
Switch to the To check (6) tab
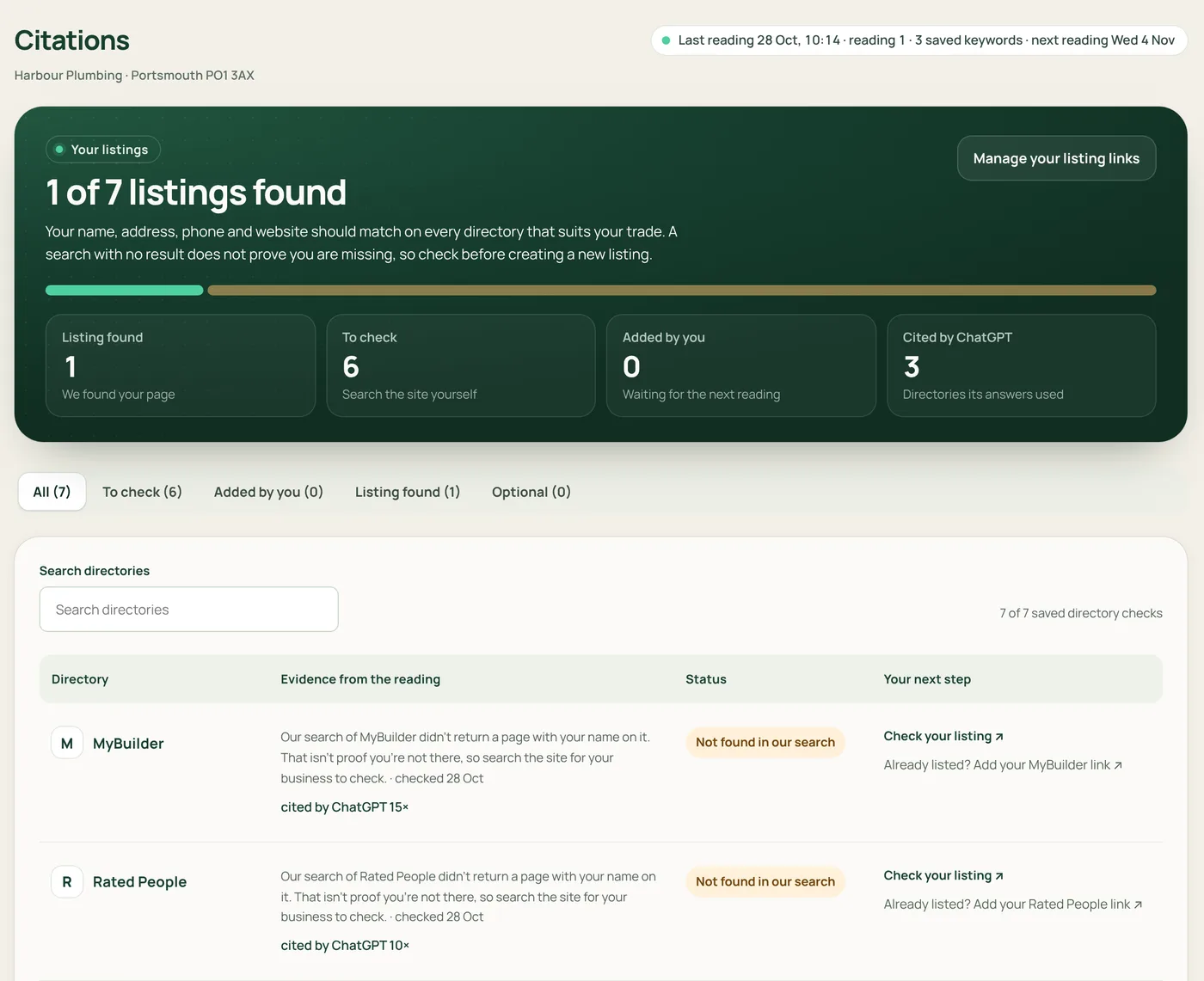pyautogui.click(x=142, y=492)
